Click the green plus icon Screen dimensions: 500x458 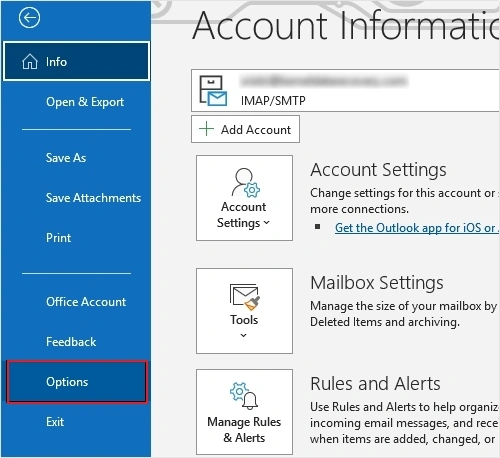pyautogui.click(x=206, y=129)
